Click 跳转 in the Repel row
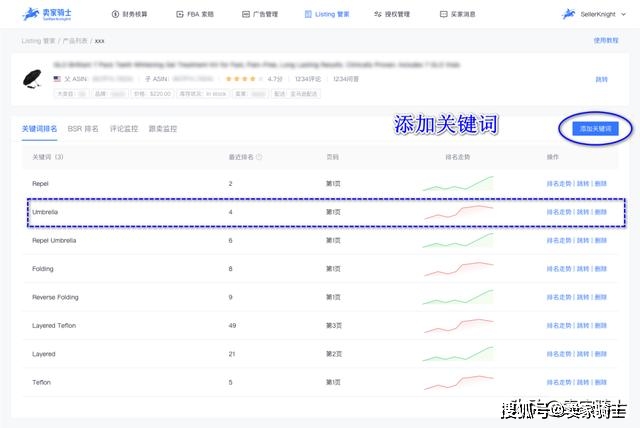The height and width of the screenshot is (428, 640). coord(583,184)
